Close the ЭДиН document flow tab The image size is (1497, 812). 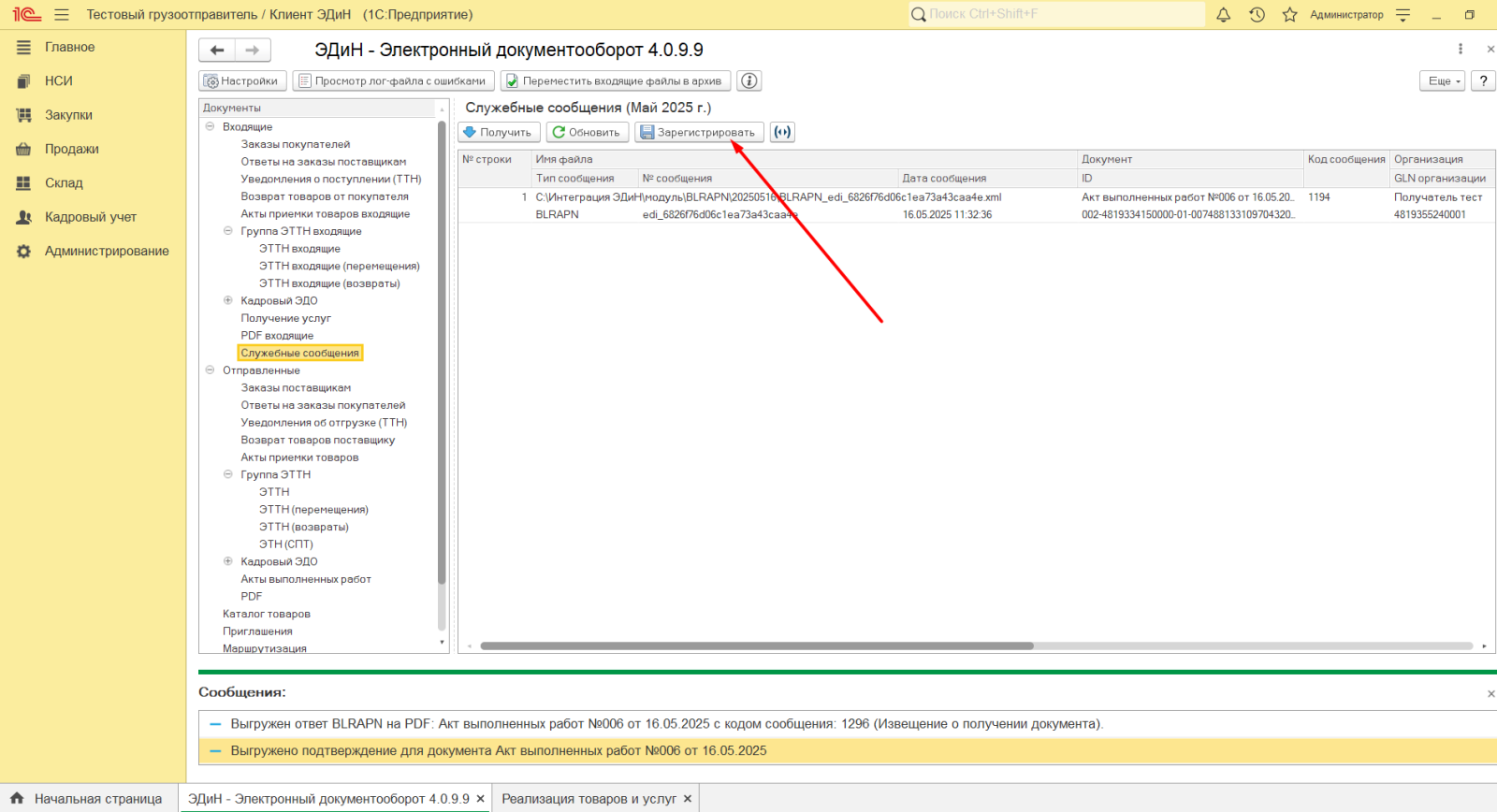[481, 799]
